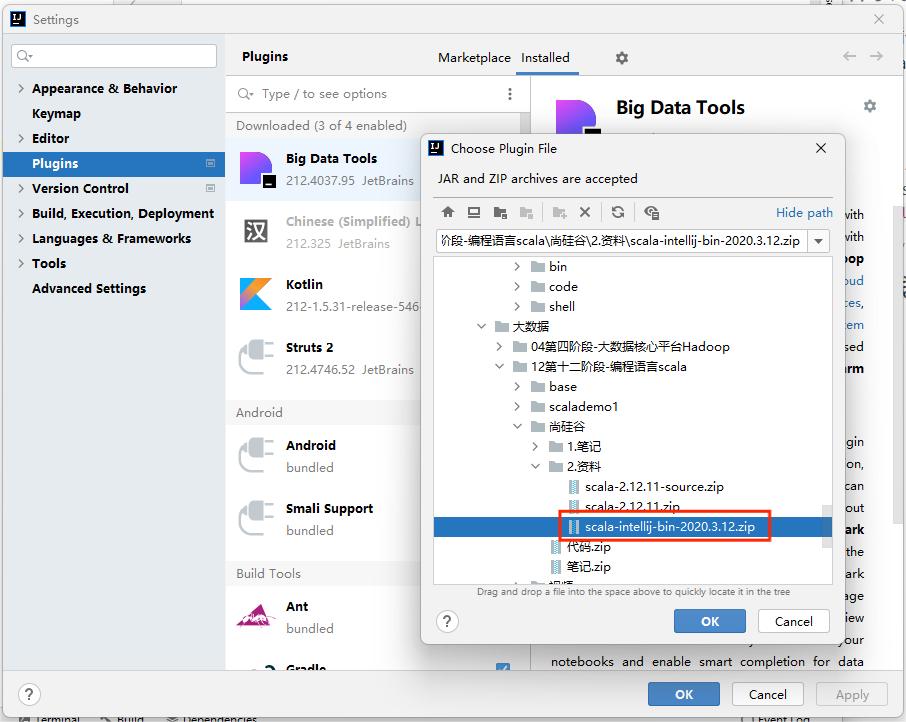Open plugins gear menu beside Installed tab

pyautogui.click(x=622, y=58)
